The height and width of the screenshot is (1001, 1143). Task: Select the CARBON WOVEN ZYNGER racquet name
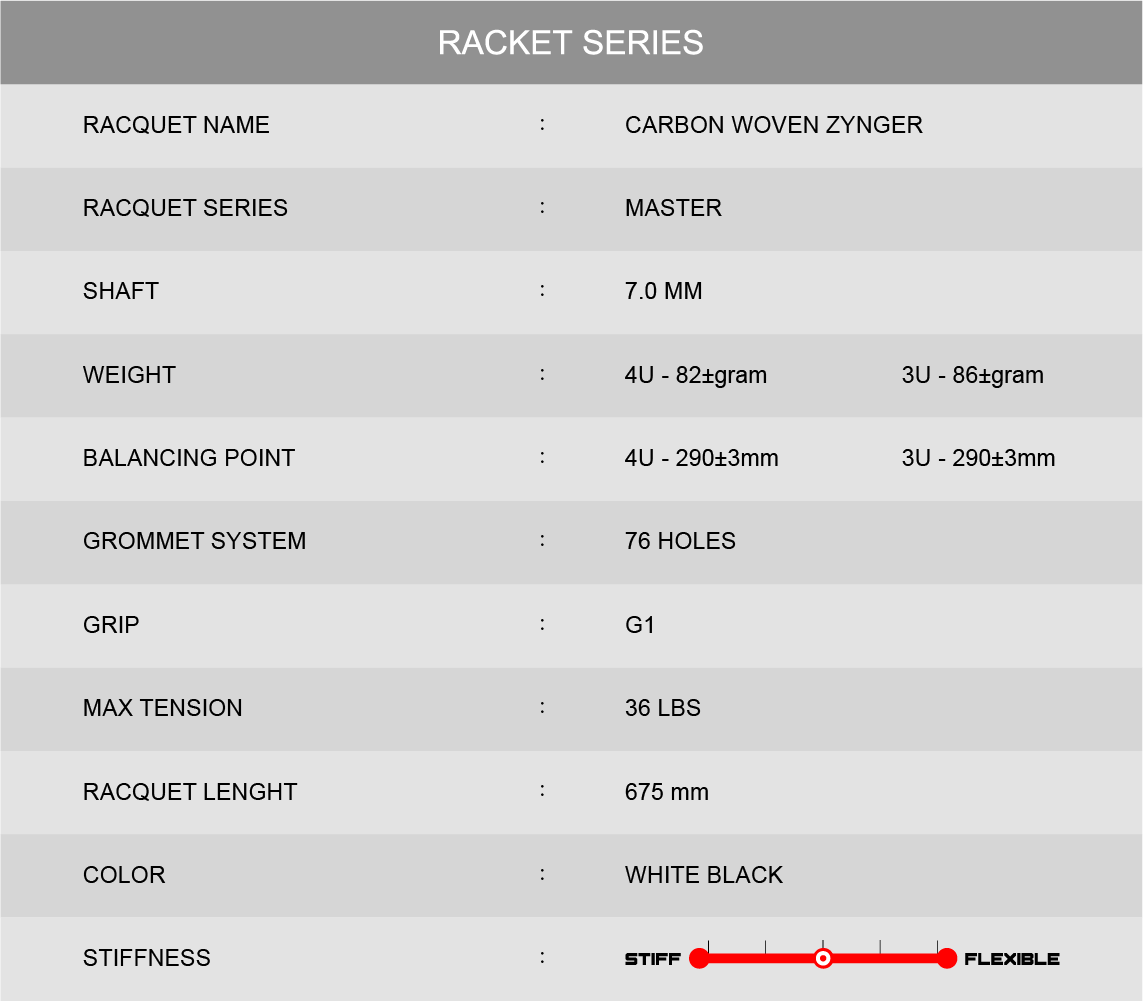point(773,125)
